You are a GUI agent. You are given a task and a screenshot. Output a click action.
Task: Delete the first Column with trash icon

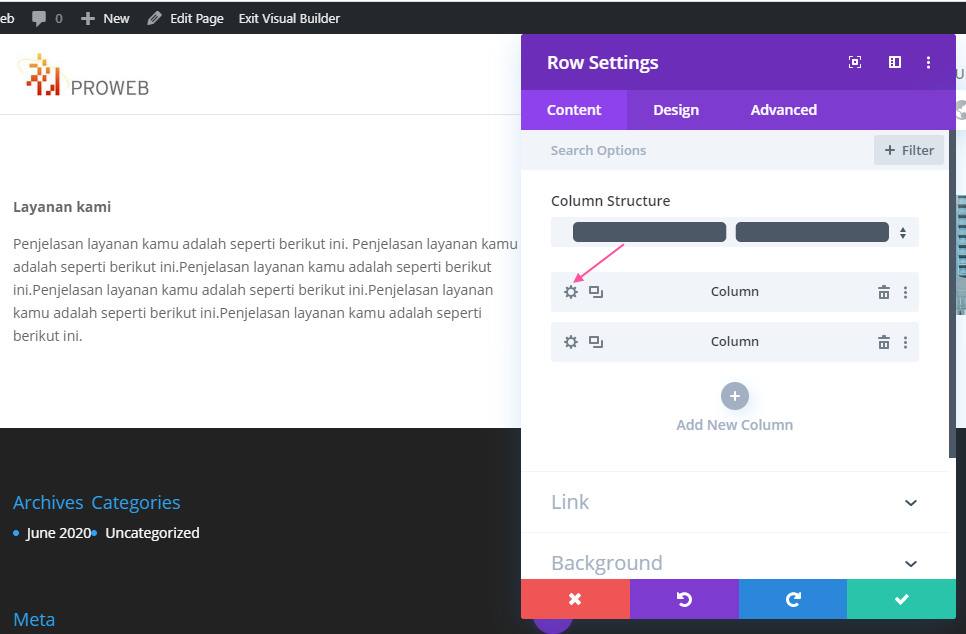point(883,292)
